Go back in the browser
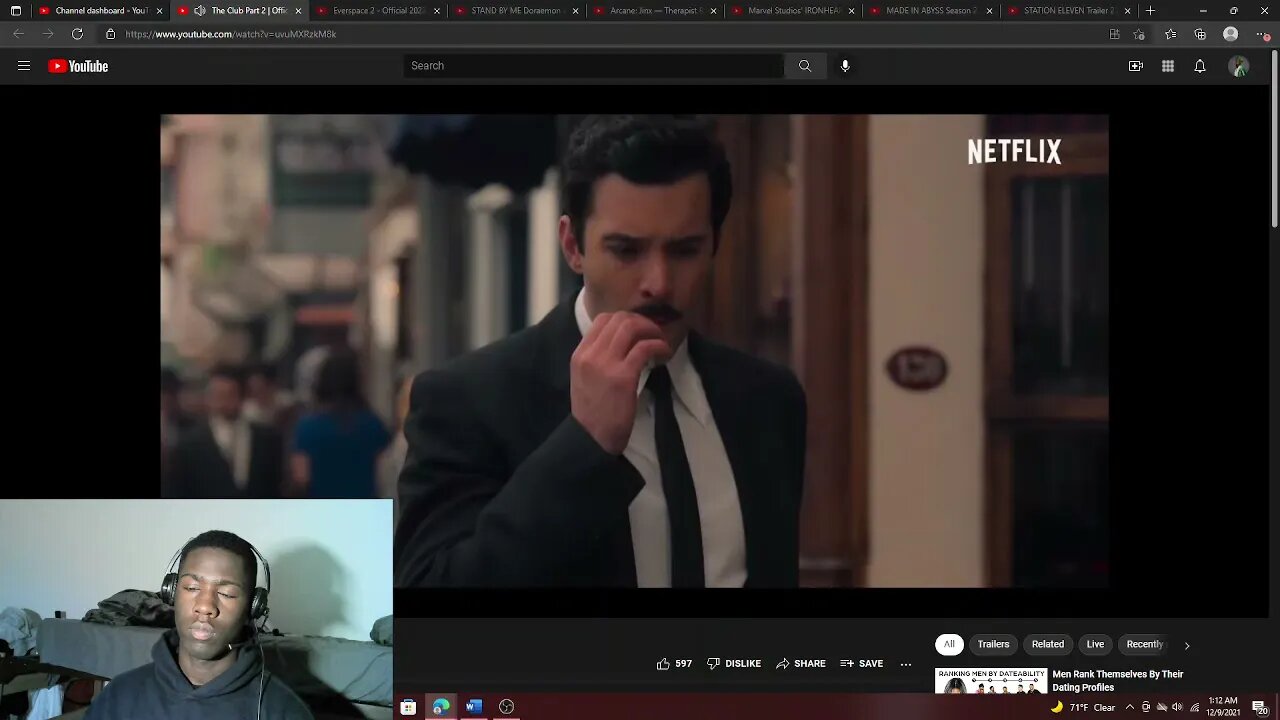This screenshot has height=720, width=1280. [18, 34]
